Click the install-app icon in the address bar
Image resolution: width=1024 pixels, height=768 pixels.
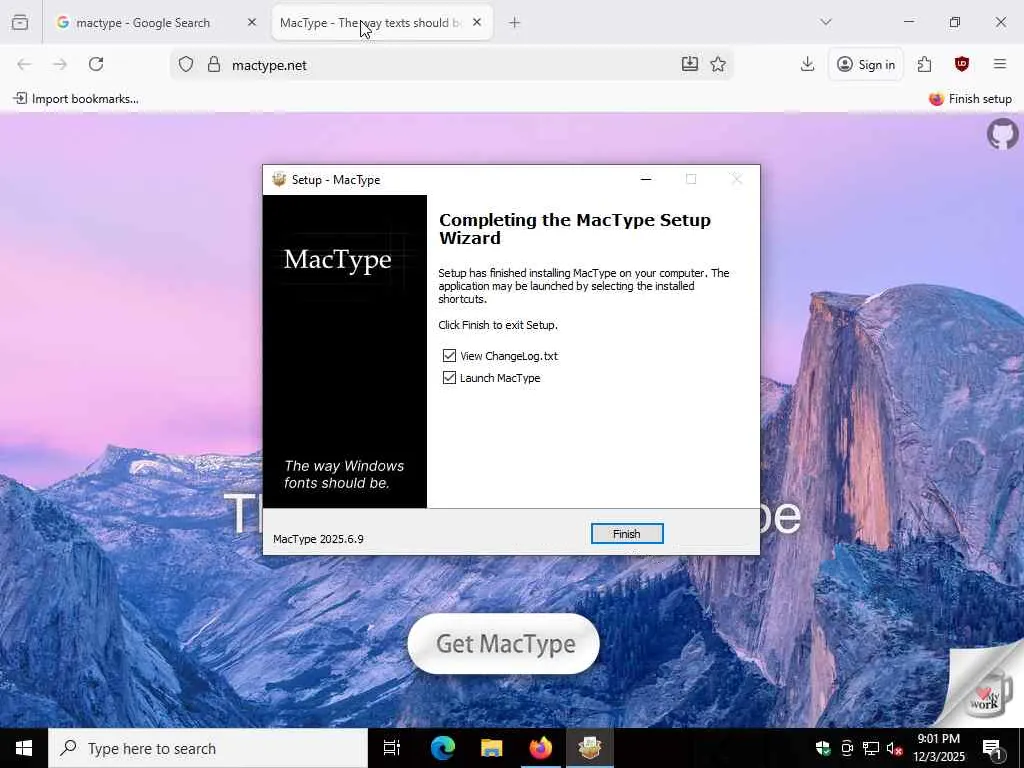[690, 64]
